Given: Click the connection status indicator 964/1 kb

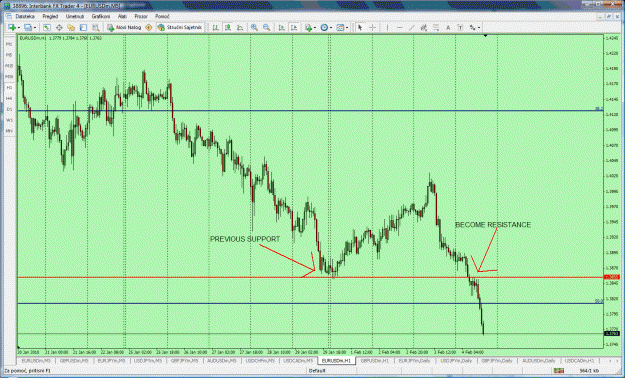Looking at the screenshot, I should click(576, 371).
